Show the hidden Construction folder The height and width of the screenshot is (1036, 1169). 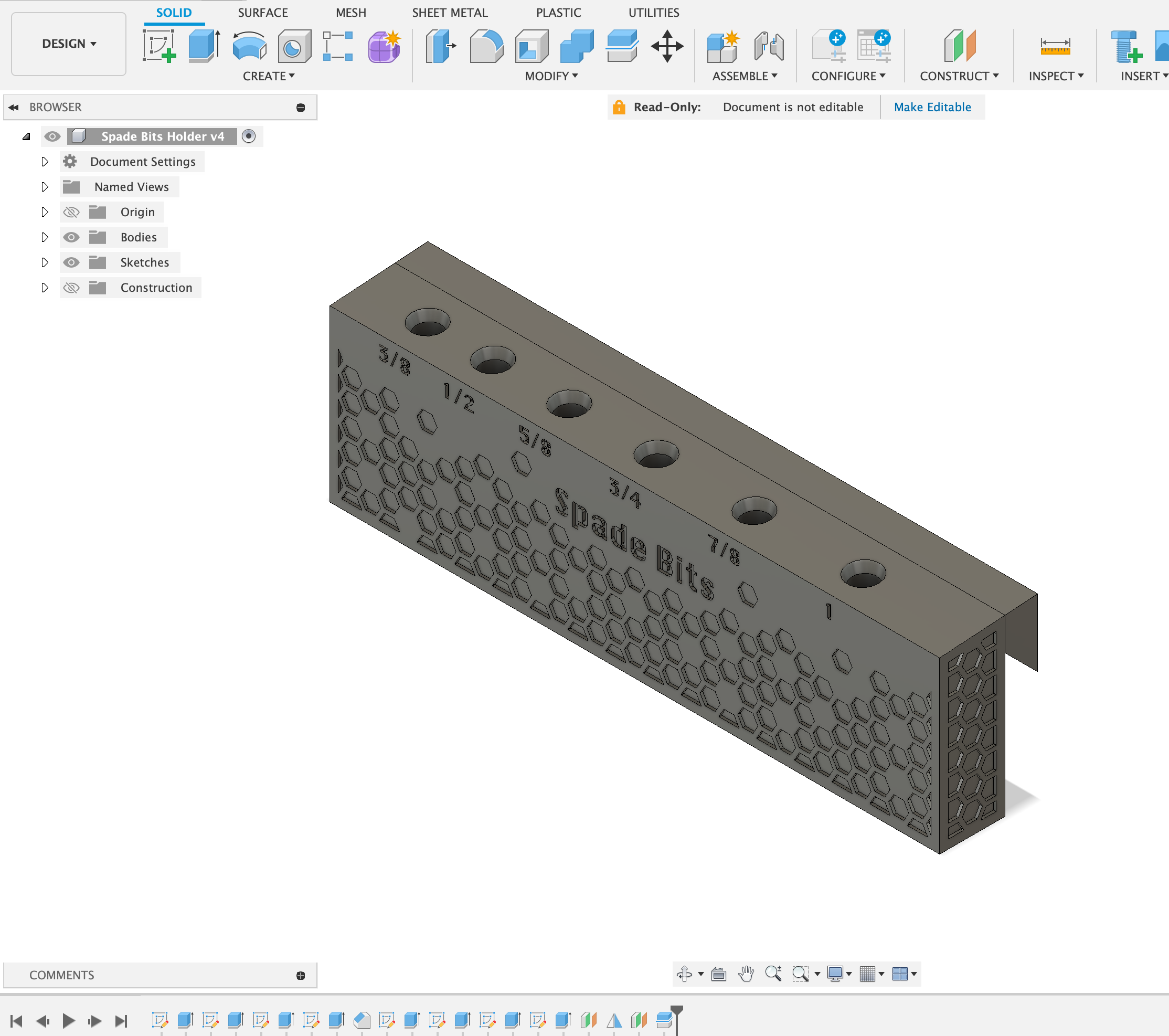point(71,288)
